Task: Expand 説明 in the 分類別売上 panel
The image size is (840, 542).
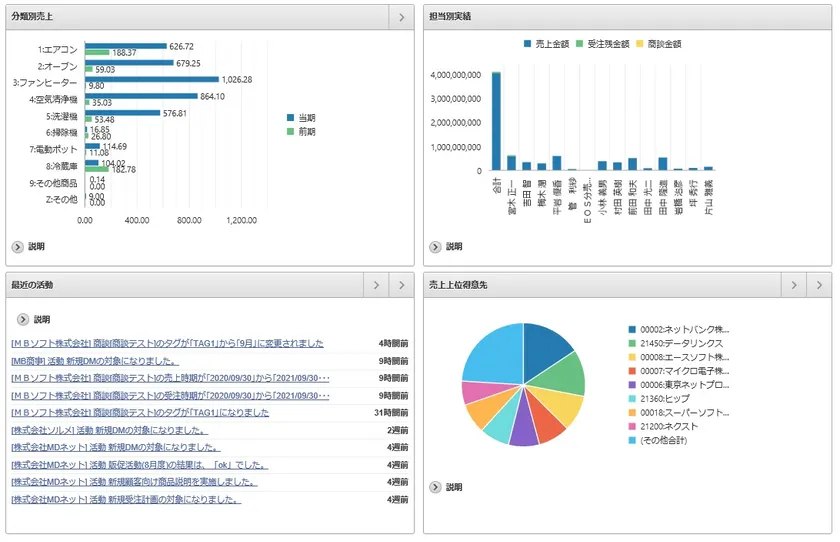Action: coord(28,246)
